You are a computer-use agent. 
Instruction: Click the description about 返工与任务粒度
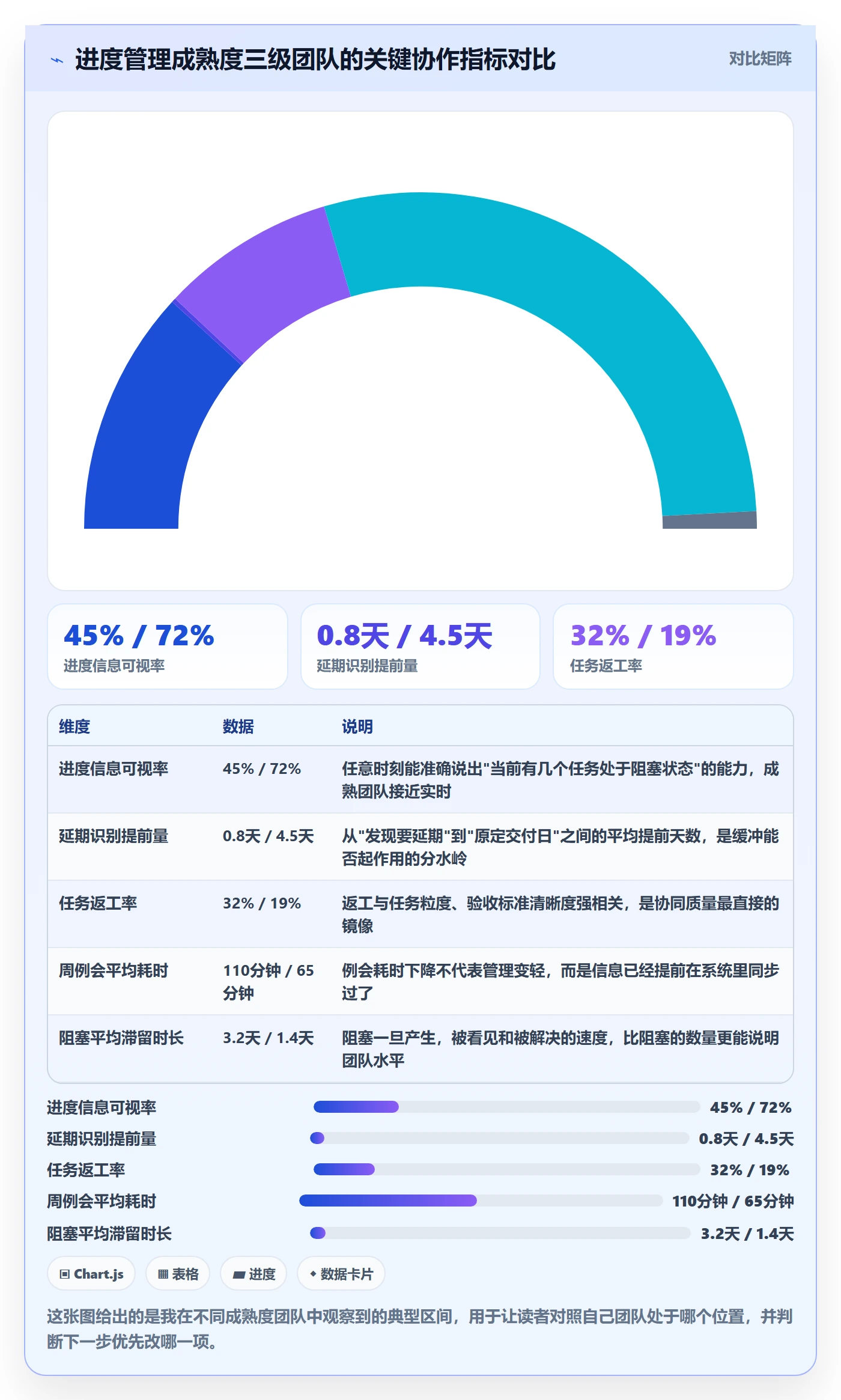click(x=560, y=915)
